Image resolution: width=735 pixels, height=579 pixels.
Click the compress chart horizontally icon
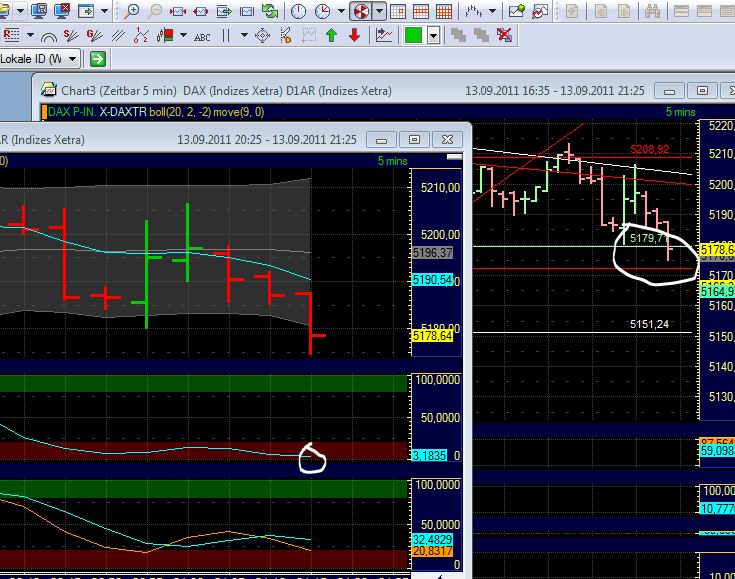(178, 11)
